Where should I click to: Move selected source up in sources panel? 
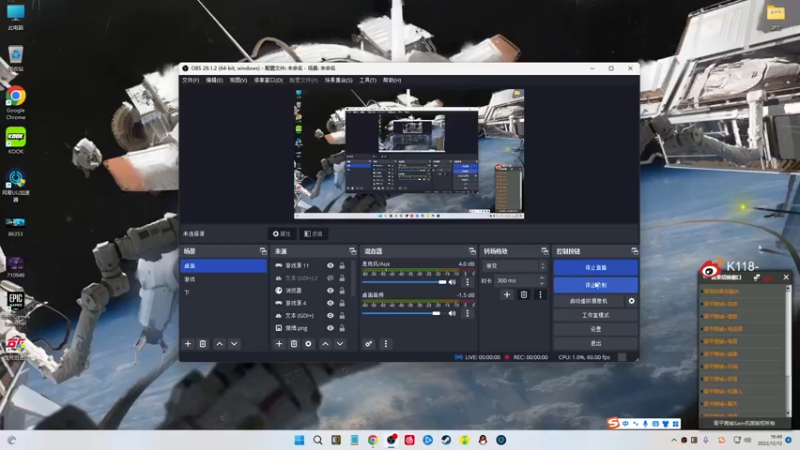click(325, 344)
